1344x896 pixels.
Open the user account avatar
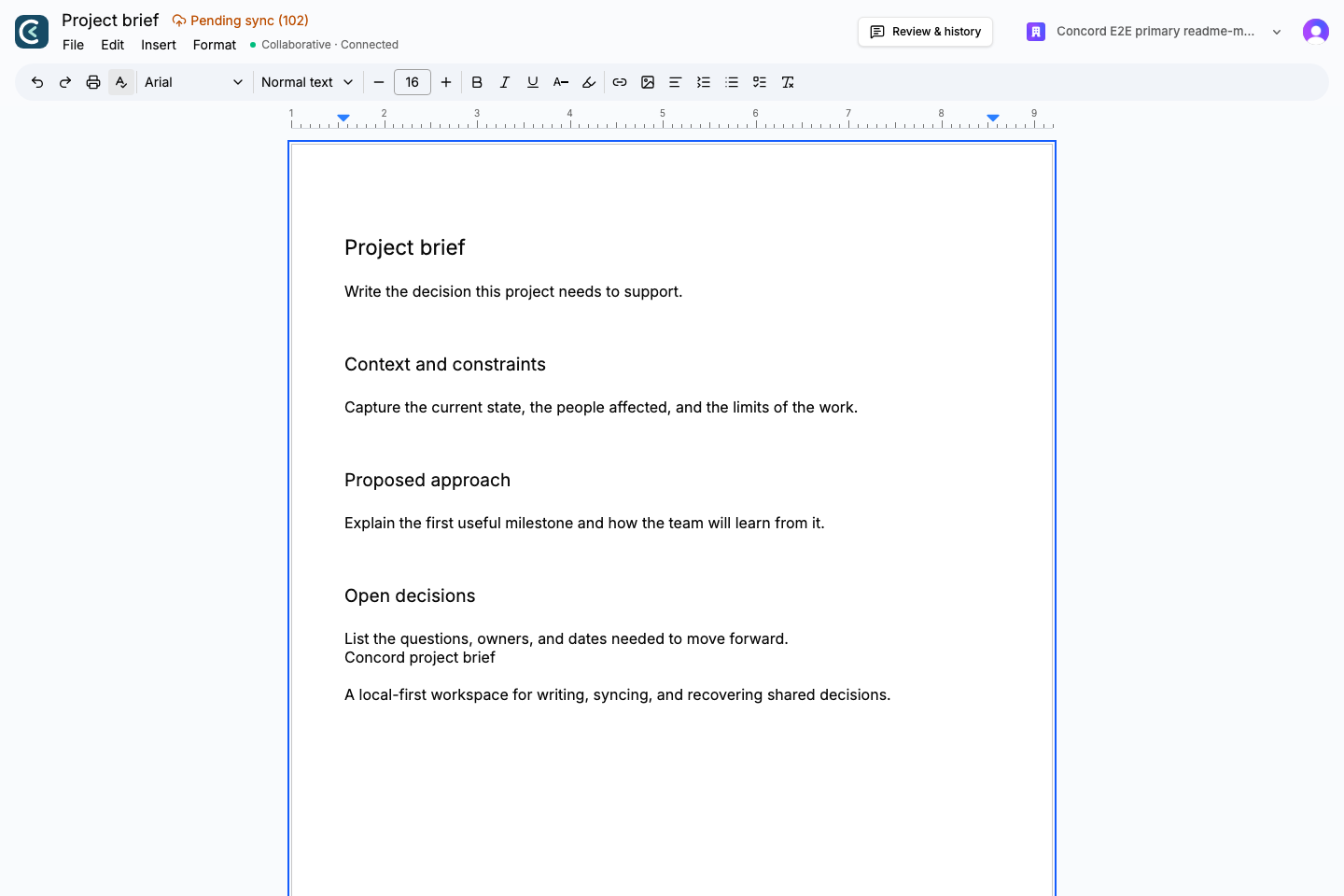[1316, 32]
